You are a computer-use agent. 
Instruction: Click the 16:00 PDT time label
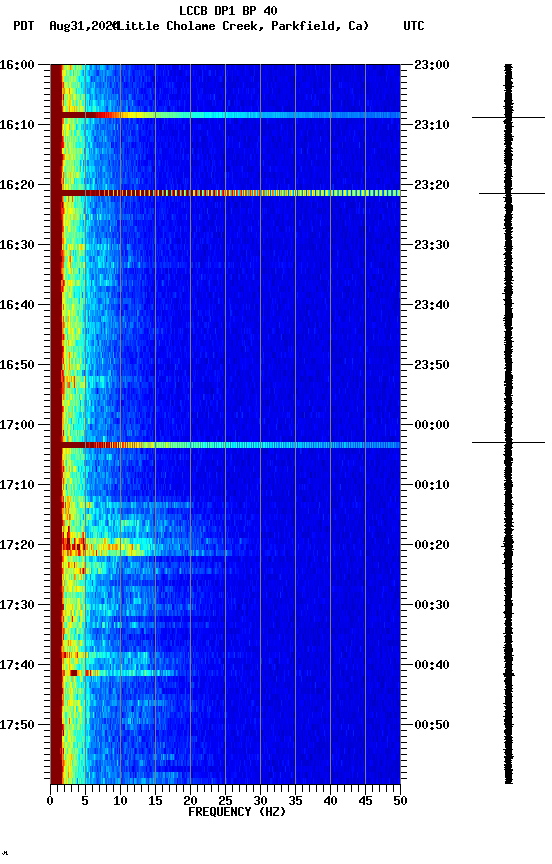click(x=17, y=65)
